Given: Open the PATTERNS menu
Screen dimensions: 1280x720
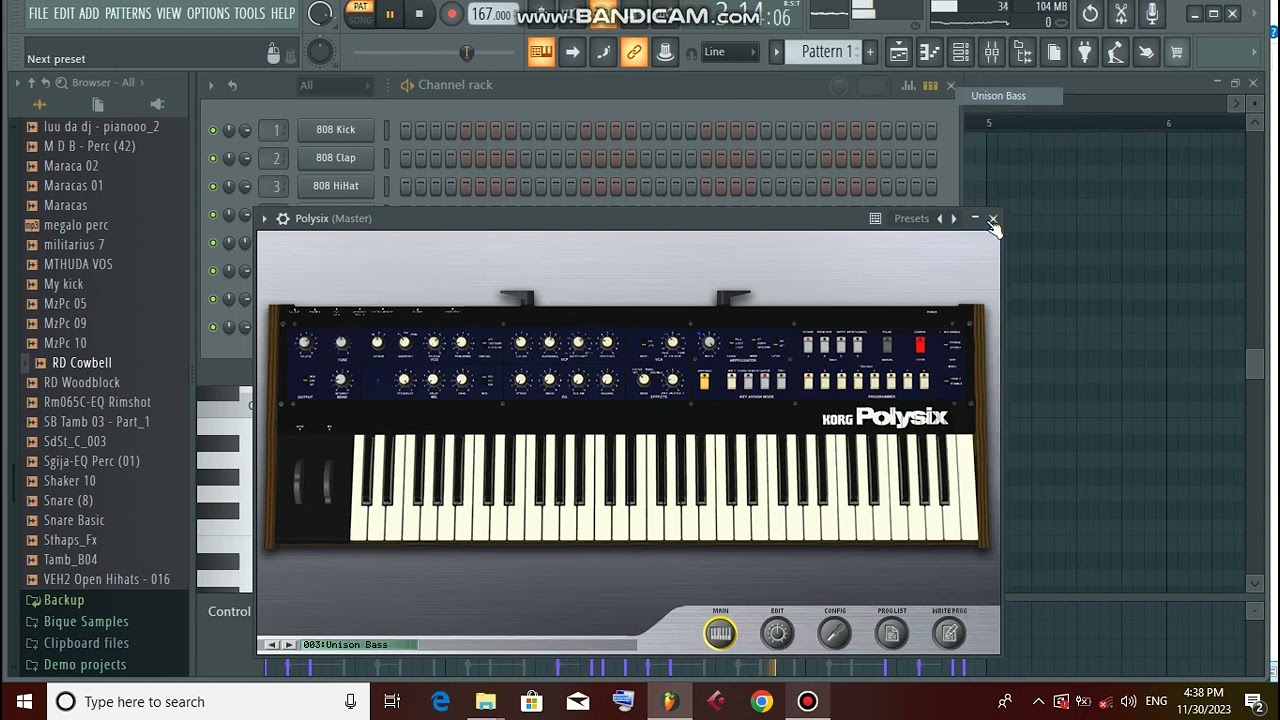Looking at the screenshot, I should 128,13.
